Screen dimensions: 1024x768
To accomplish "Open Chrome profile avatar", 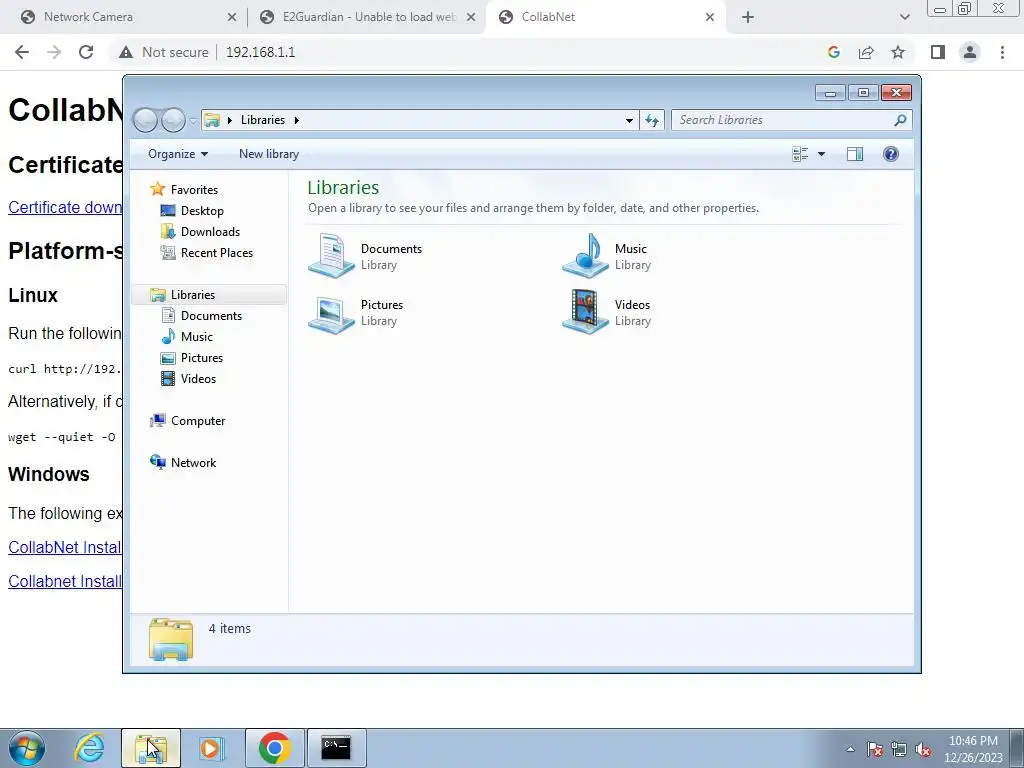I will 970,52.
